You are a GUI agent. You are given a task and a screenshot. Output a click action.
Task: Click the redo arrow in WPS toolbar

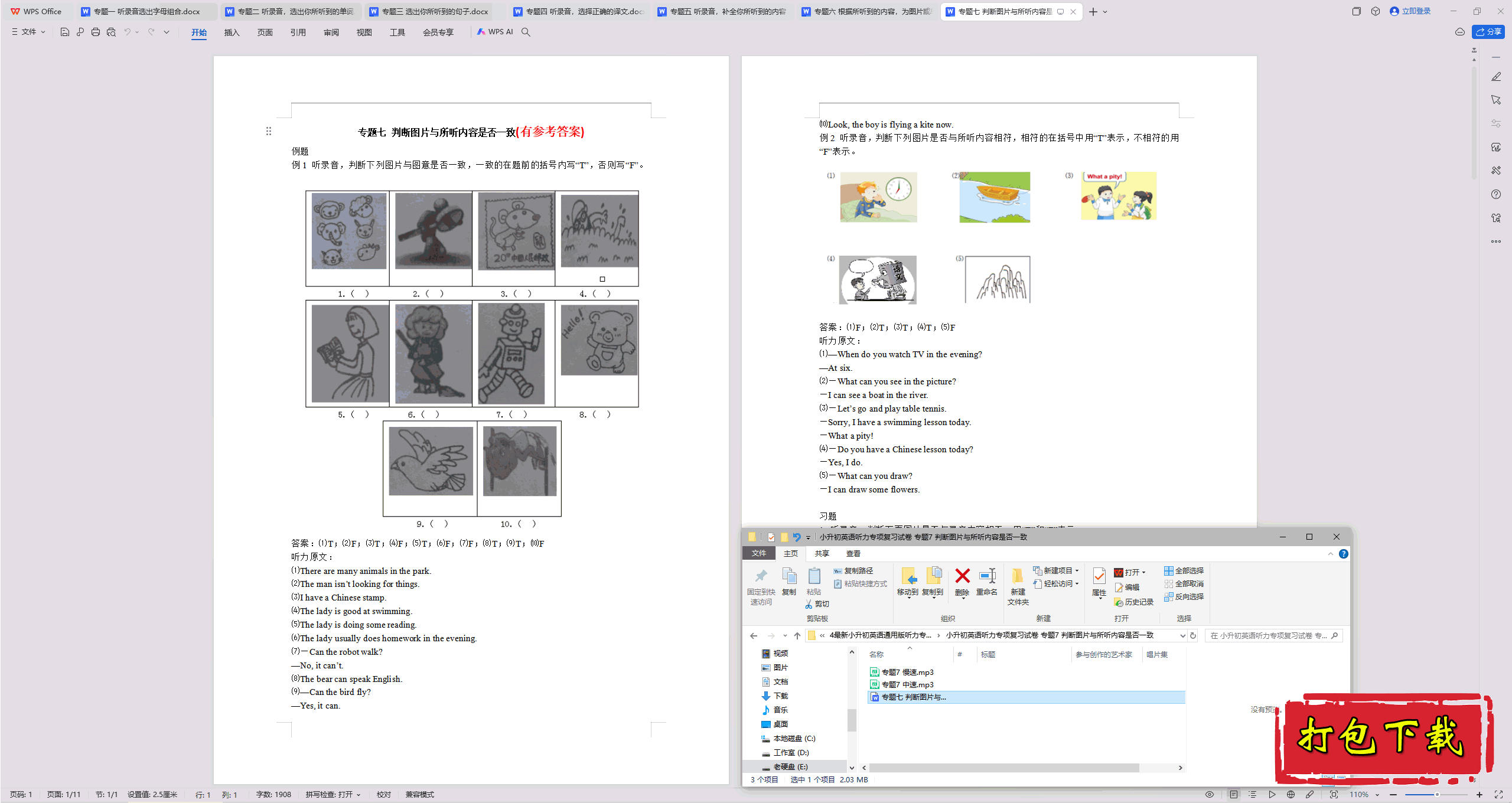pos(151,32)
